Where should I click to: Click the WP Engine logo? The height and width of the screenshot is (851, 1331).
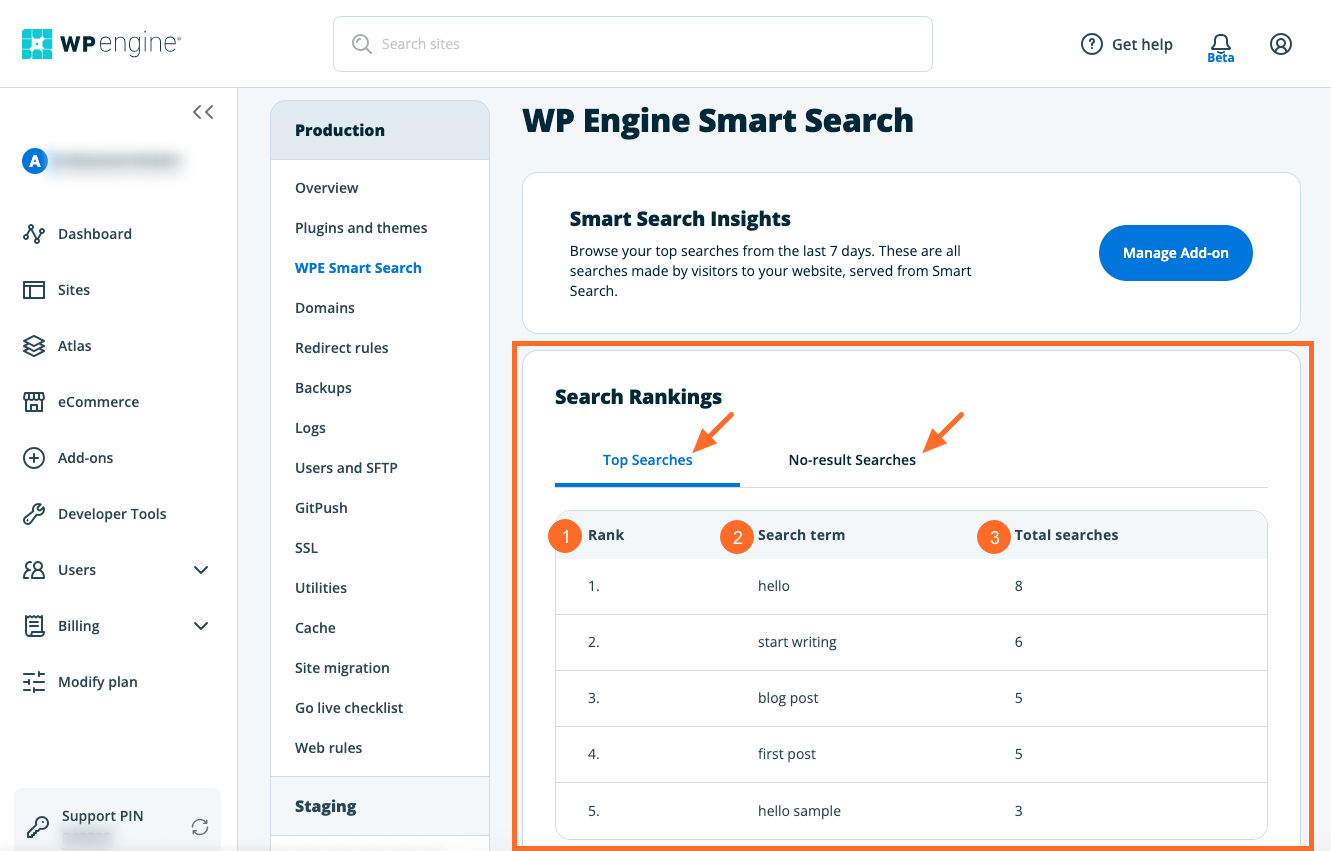click(x=100, y=43)
